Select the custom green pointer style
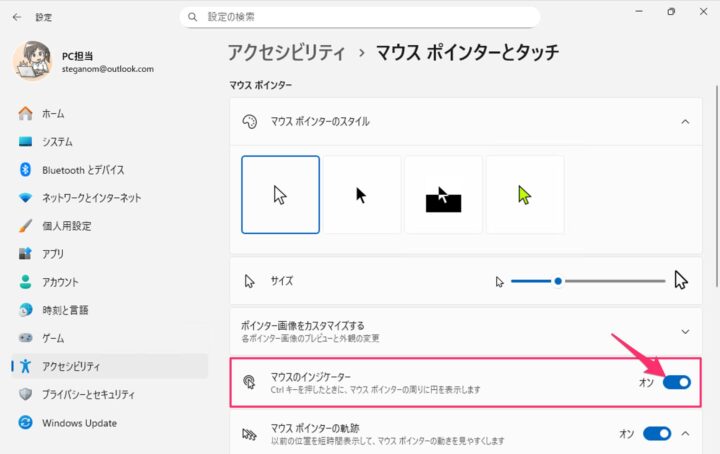Viewport: 720px width, 454px height. click(x=524, y=194)
